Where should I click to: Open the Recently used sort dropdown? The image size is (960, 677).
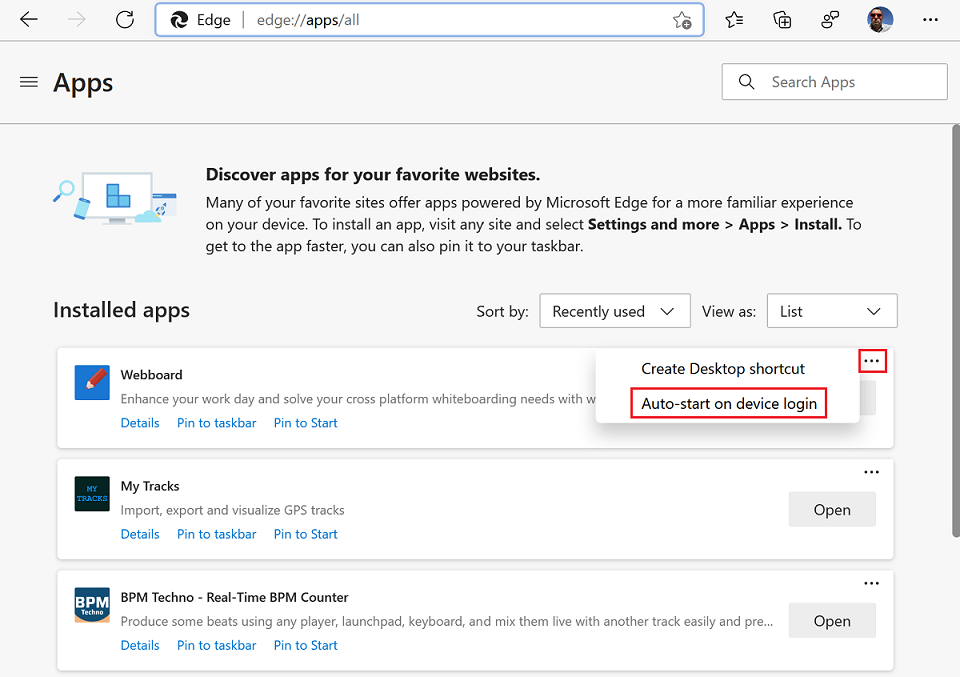click(x=614, y=311)
